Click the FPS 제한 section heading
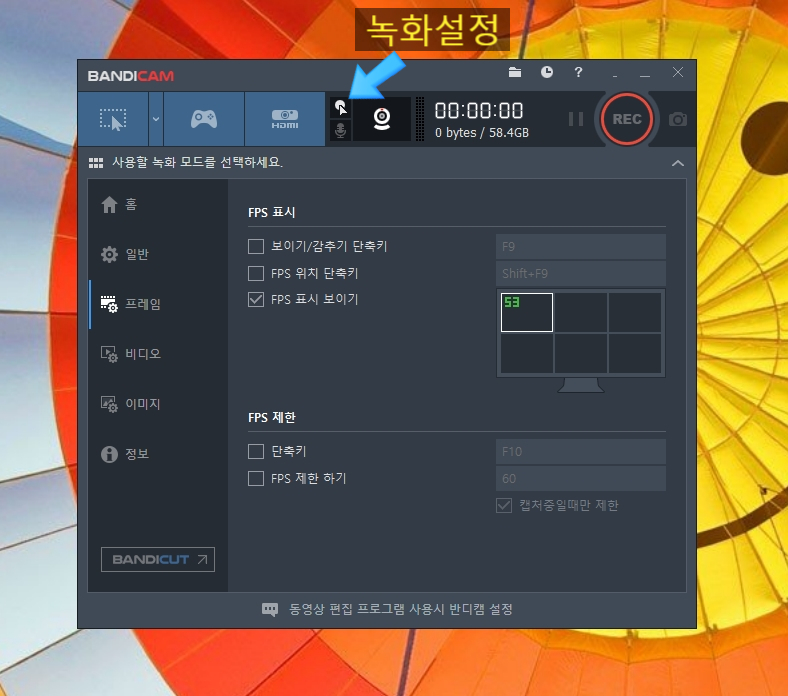Image resolution: width=788 pixels, height=696 pixels. [x=272, y=418]
